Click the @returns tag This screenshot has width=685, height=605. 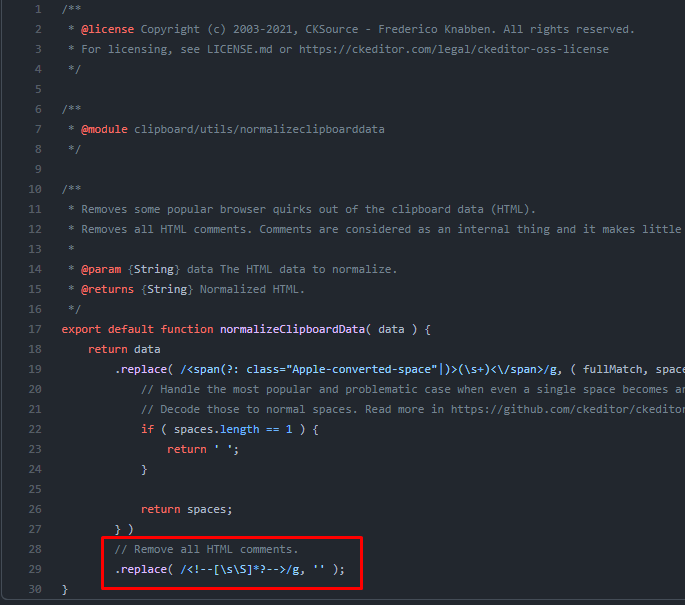[x=107, y=289]
